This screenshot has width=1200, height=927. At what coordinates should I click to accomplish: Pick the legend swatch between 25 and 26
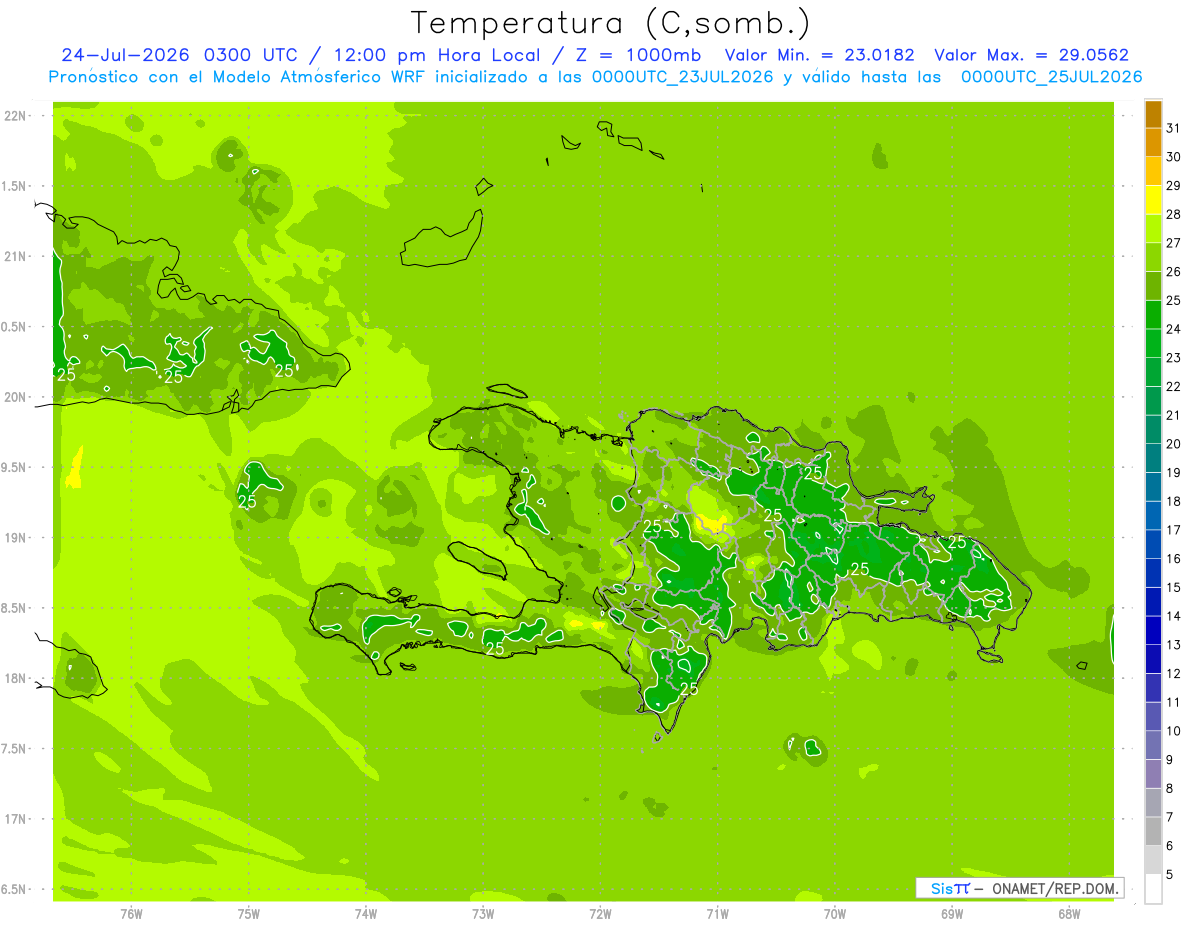pos(1153,286)
